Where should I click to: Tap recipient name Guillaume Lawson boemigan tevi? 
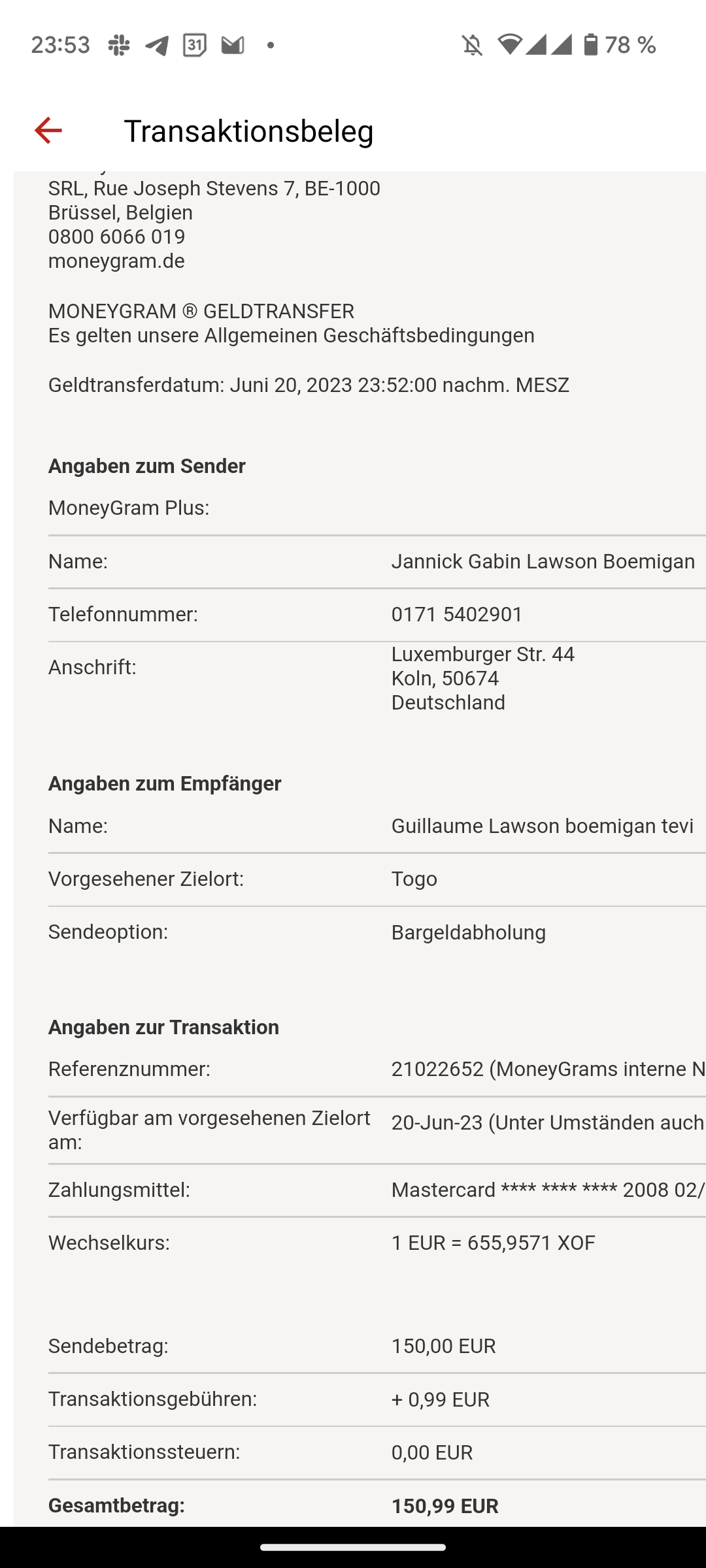click(x=542, y=826)
